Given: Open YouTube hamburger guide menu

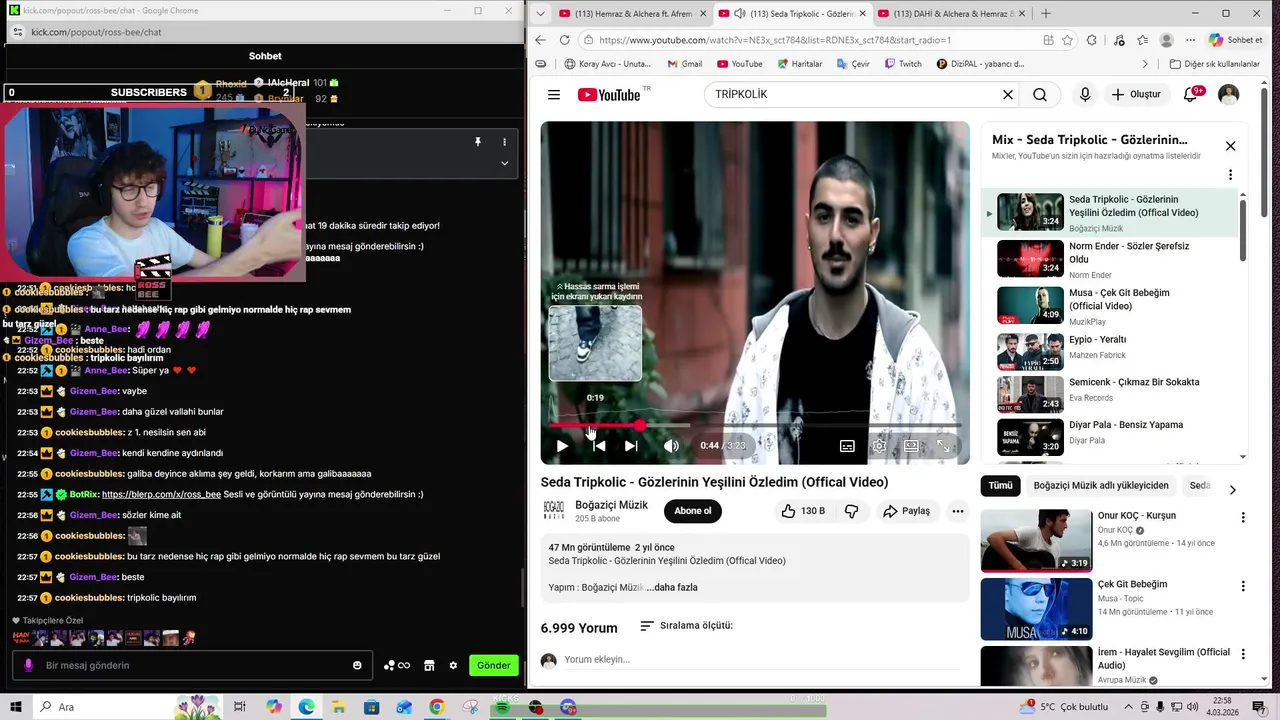Looking at the screenshot, I should [554, 95].
